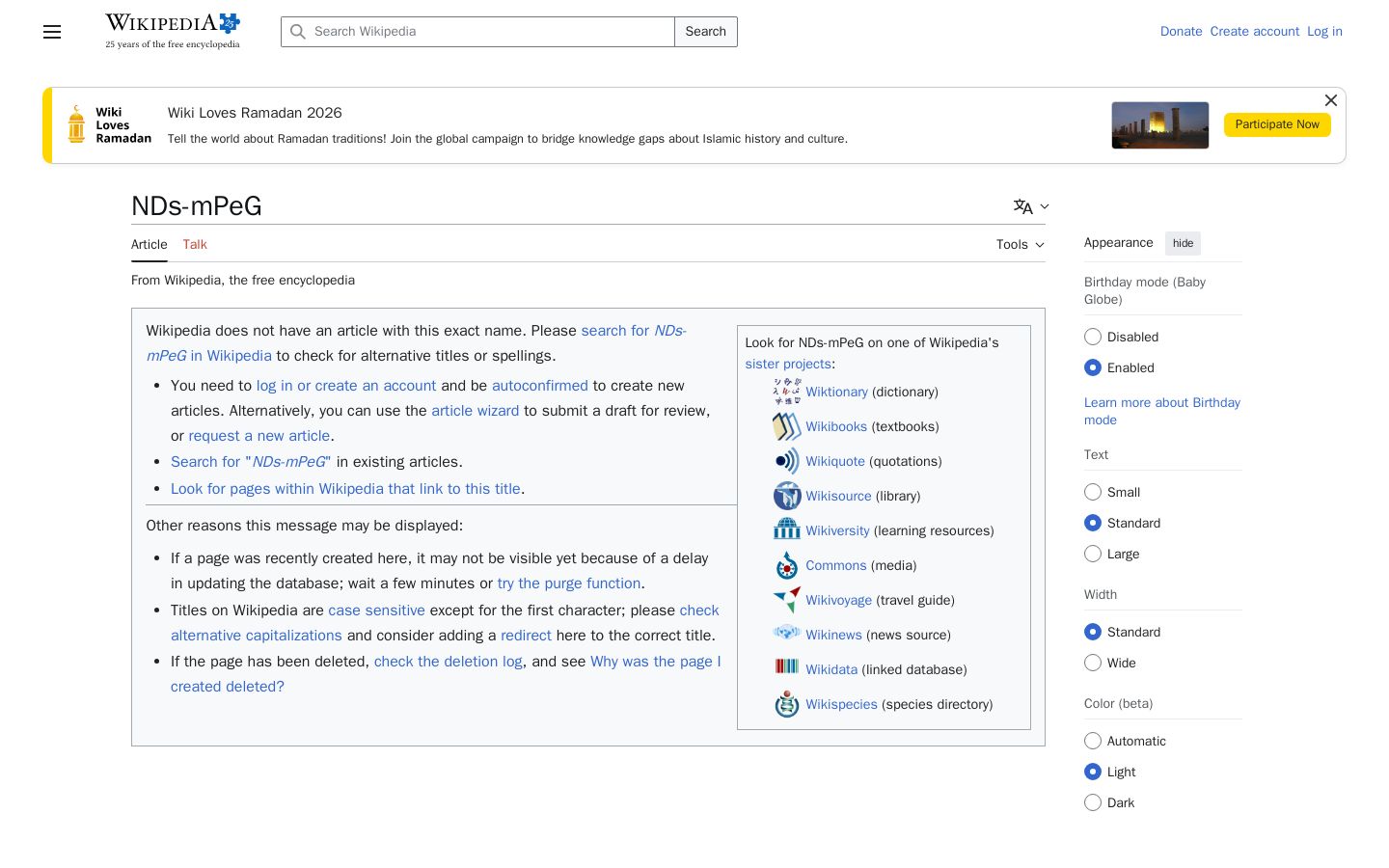This screenshot has width=1389, height=868.
Task: Set text size to Standard
Action: click(x=1093, y=523)
